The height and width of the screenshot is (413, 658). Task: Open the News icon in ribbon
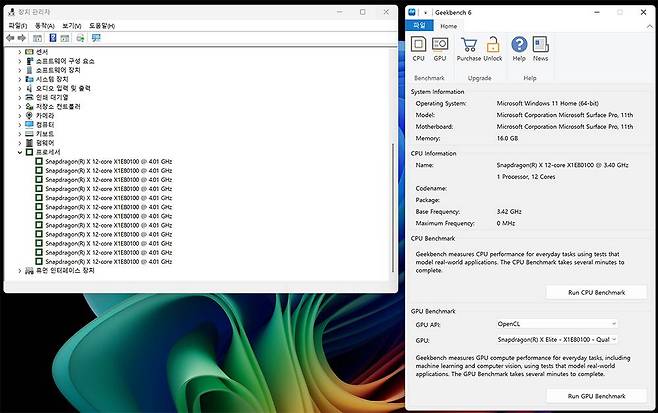pyautogui.click(x=540, y=46)
